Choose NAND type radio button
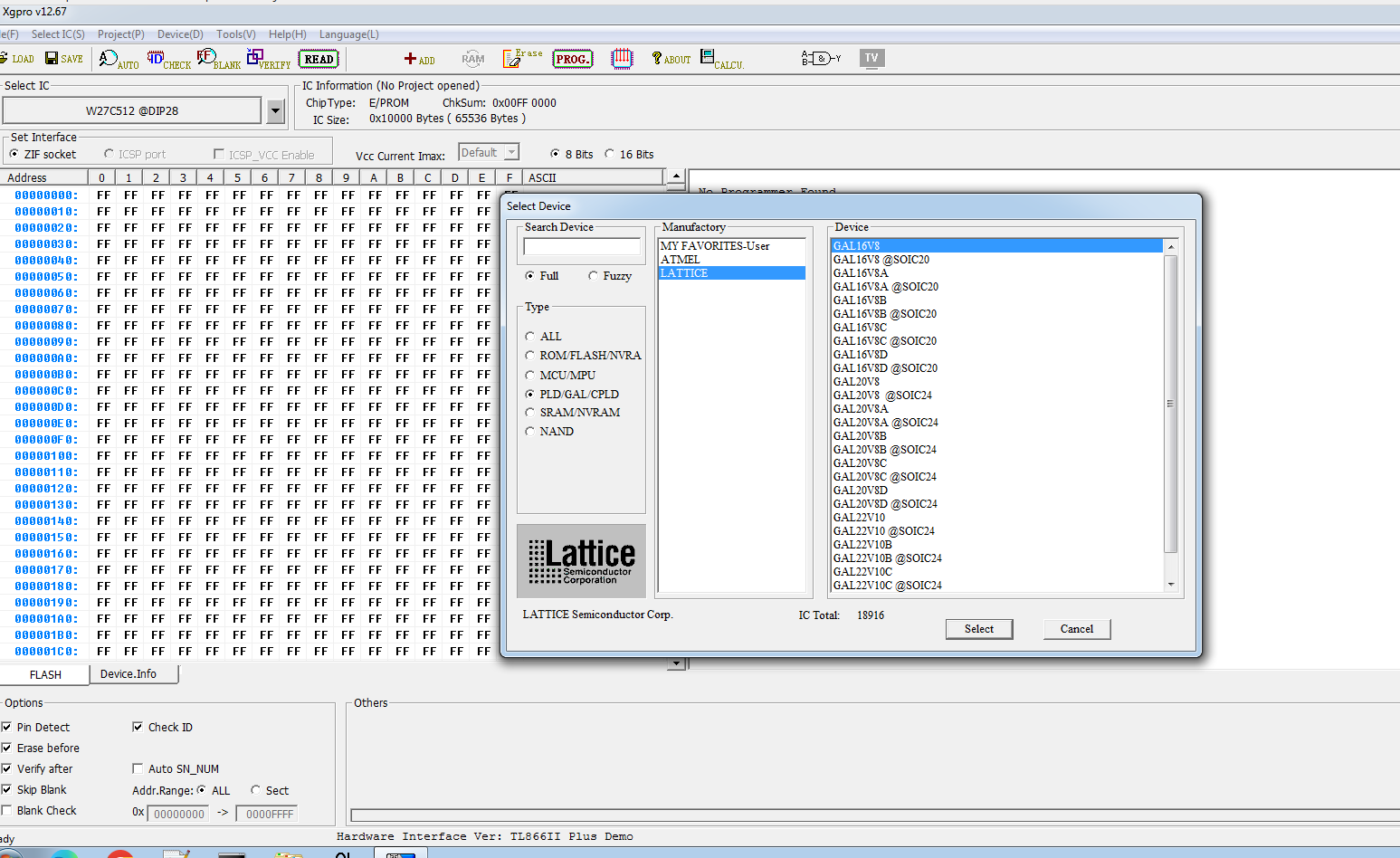Viewport: 1400px width, 858px height. click(x=530, y=432)
